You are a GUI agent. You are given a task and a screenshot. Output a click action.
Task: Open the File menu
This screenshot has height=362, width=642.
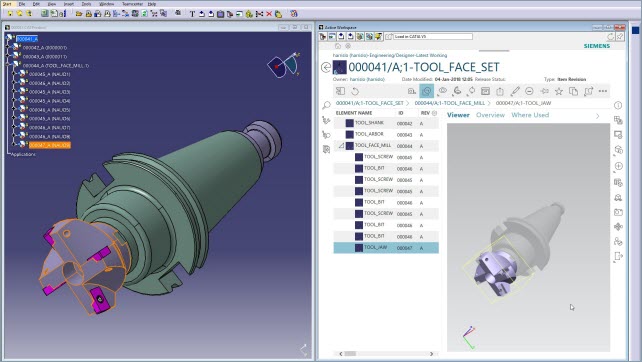tap(22, 4)
